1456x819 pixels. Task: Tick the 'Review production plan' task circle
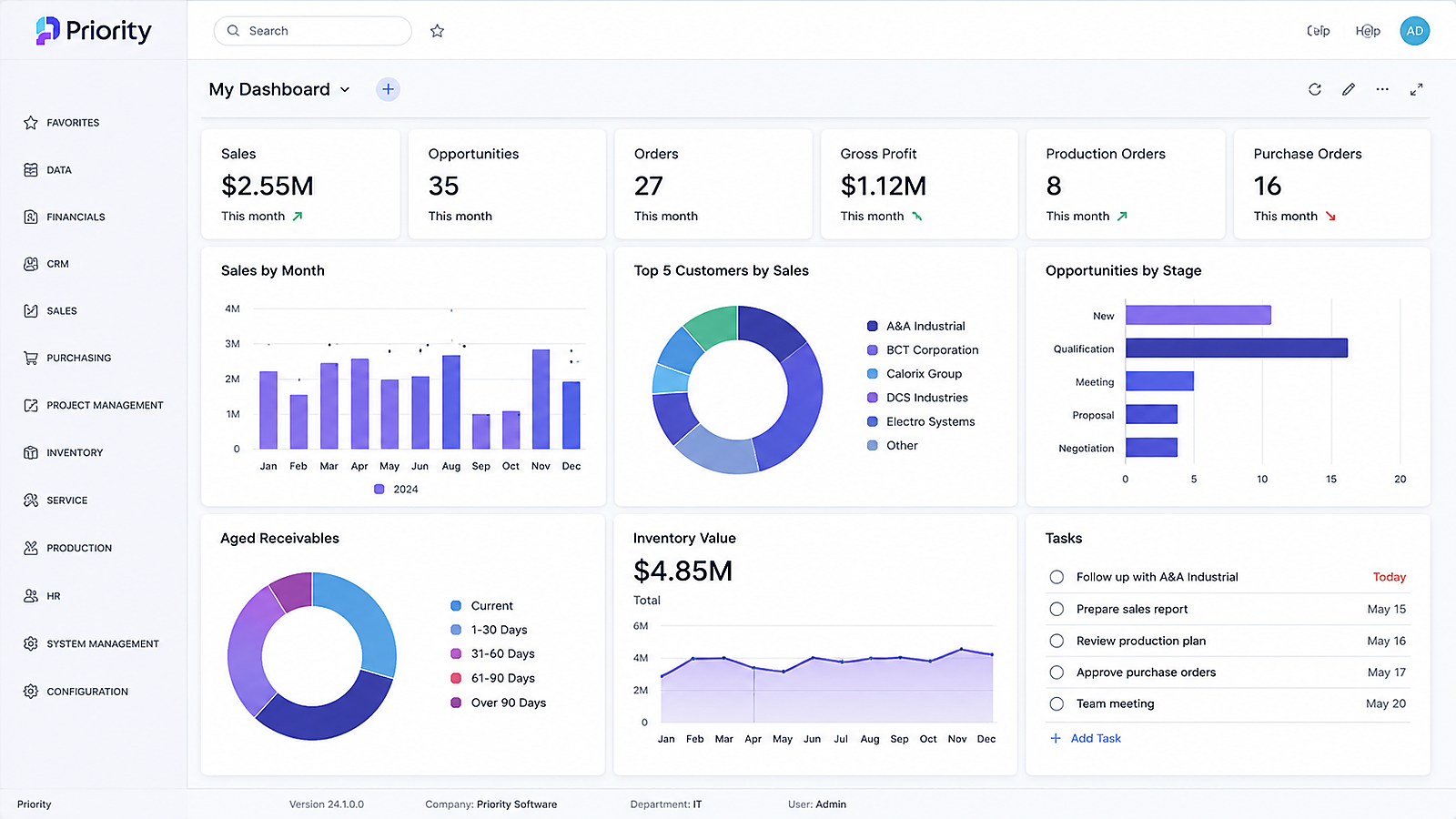[x=1057, y=641]
